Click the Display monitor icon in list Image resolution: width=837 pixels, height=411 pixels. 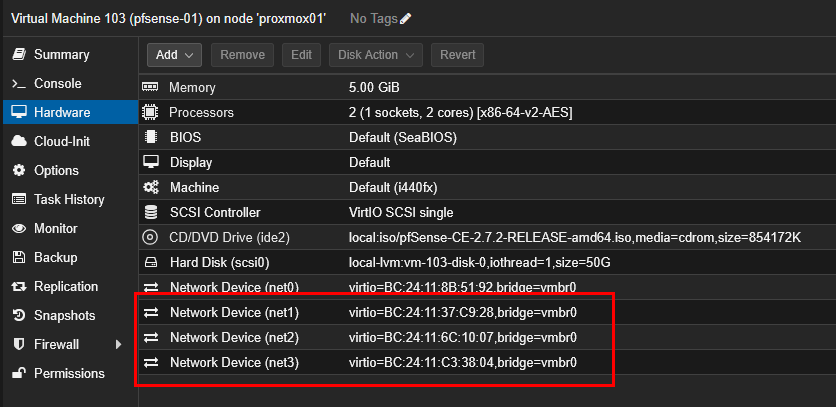point(151,162)
